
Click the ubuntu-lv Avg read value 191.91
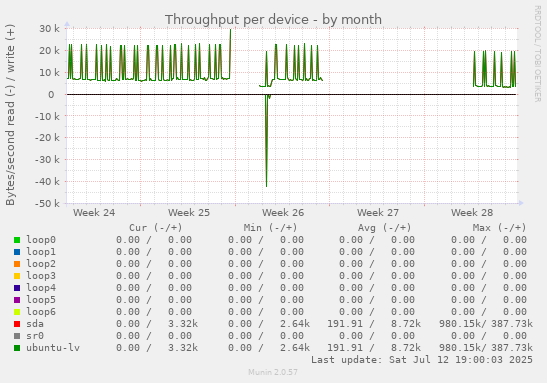click(x=345, y=348)
